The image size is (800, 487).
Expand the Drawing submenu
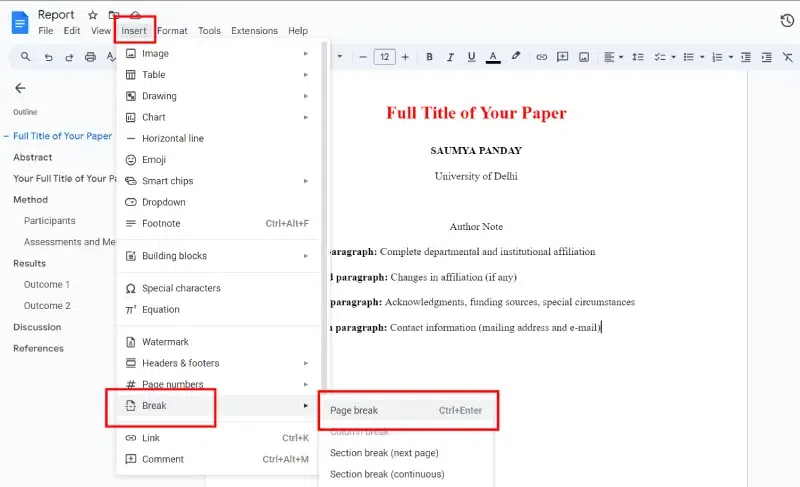pos(217,96)
